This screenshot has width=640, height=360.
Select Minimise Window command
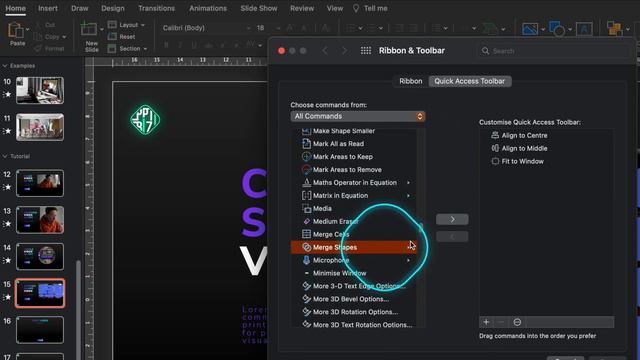click(354, 273)
